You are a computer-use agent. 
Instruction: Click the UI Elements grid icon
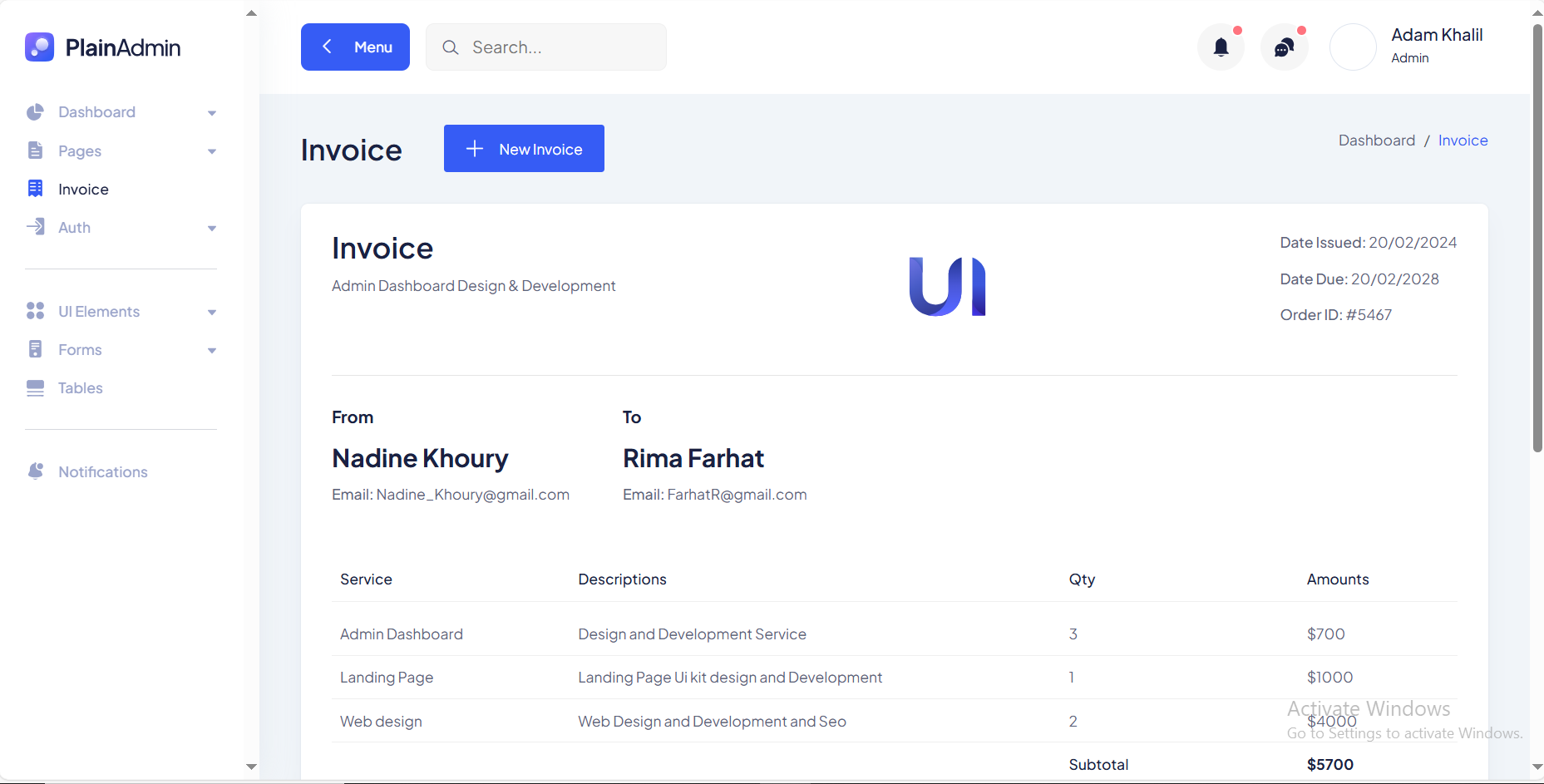coord(35,311)
